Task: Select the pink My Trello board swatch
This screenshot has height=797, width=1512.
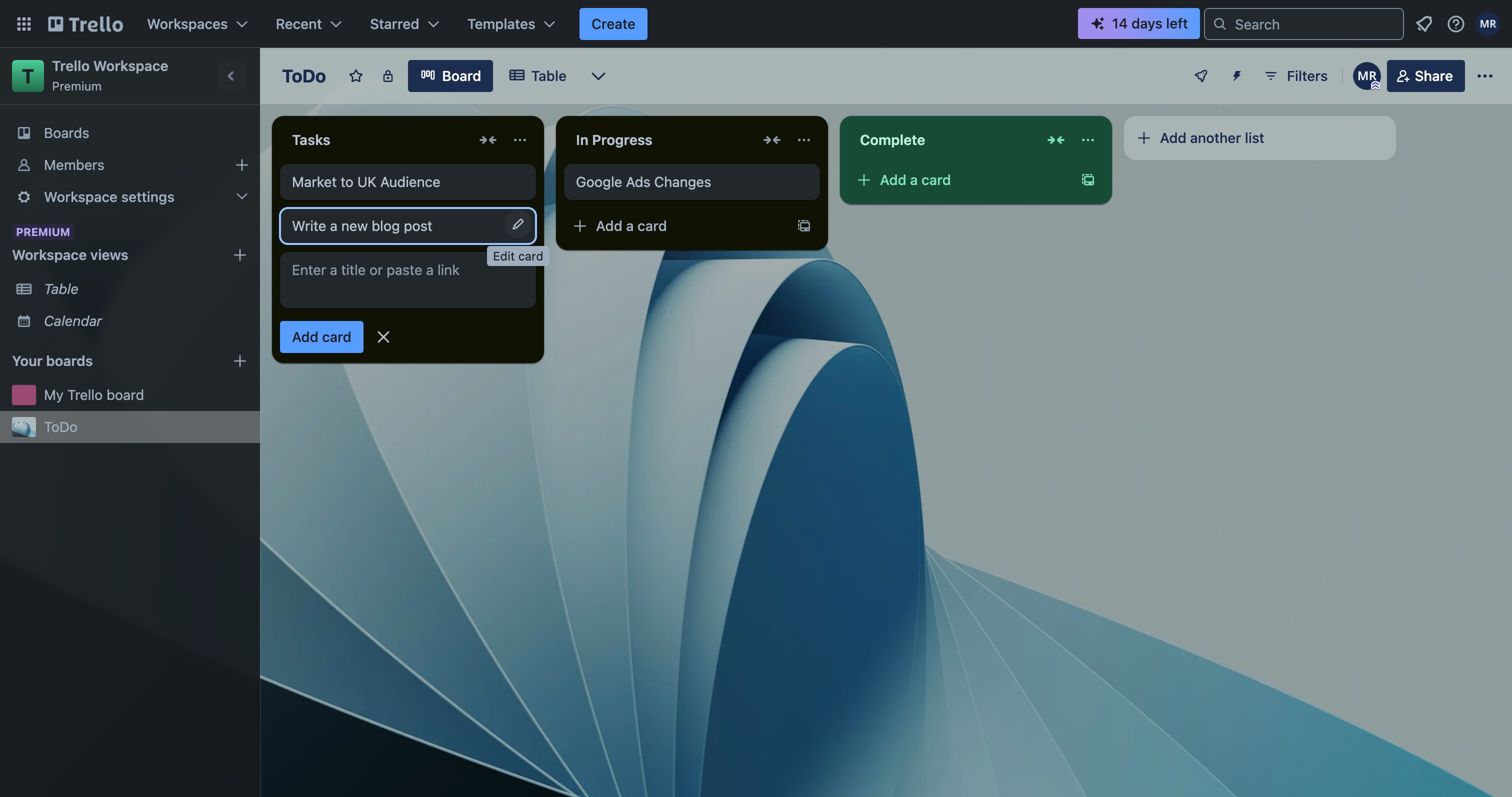Action: 23,395
